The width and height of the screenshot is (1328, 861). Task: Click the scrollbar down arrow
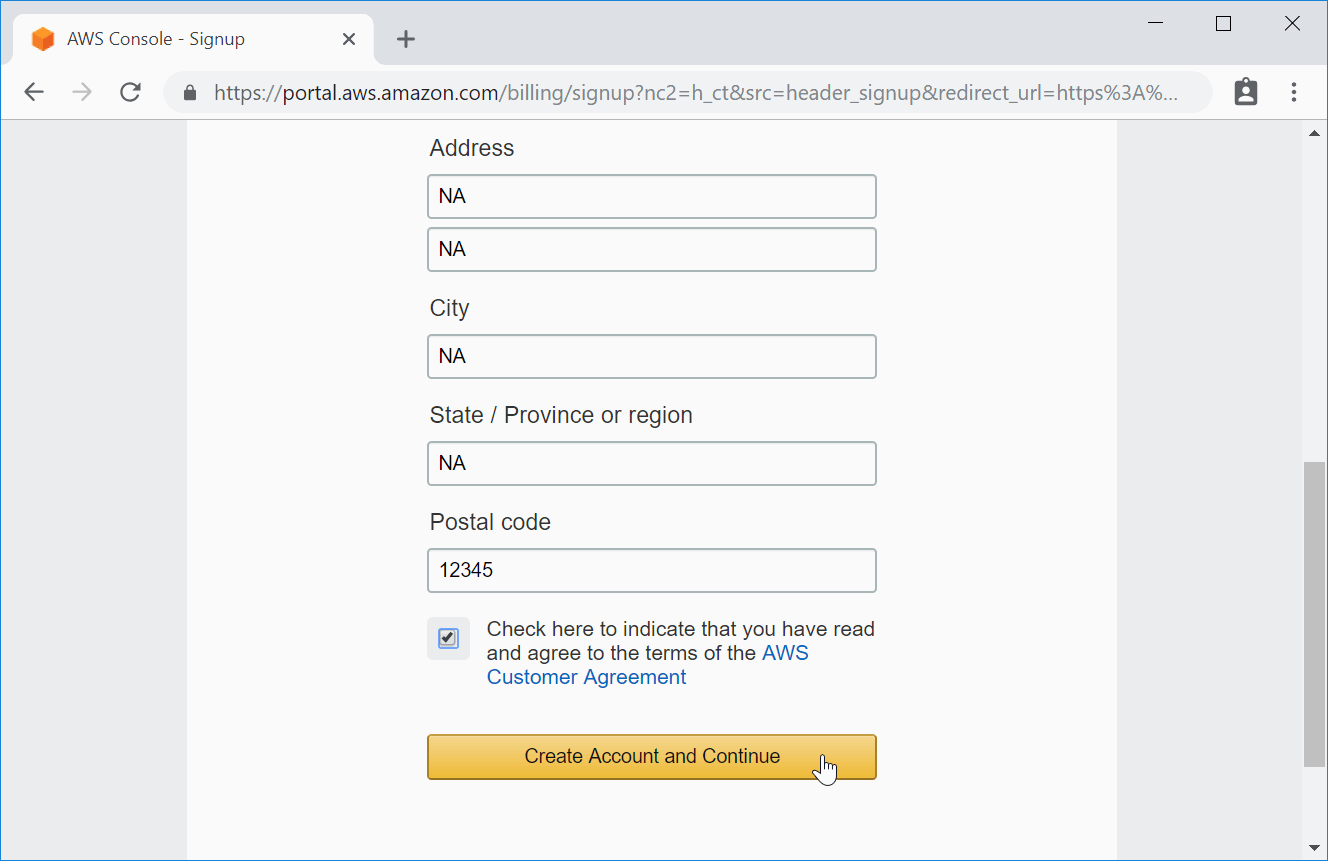pos(1315,848)
